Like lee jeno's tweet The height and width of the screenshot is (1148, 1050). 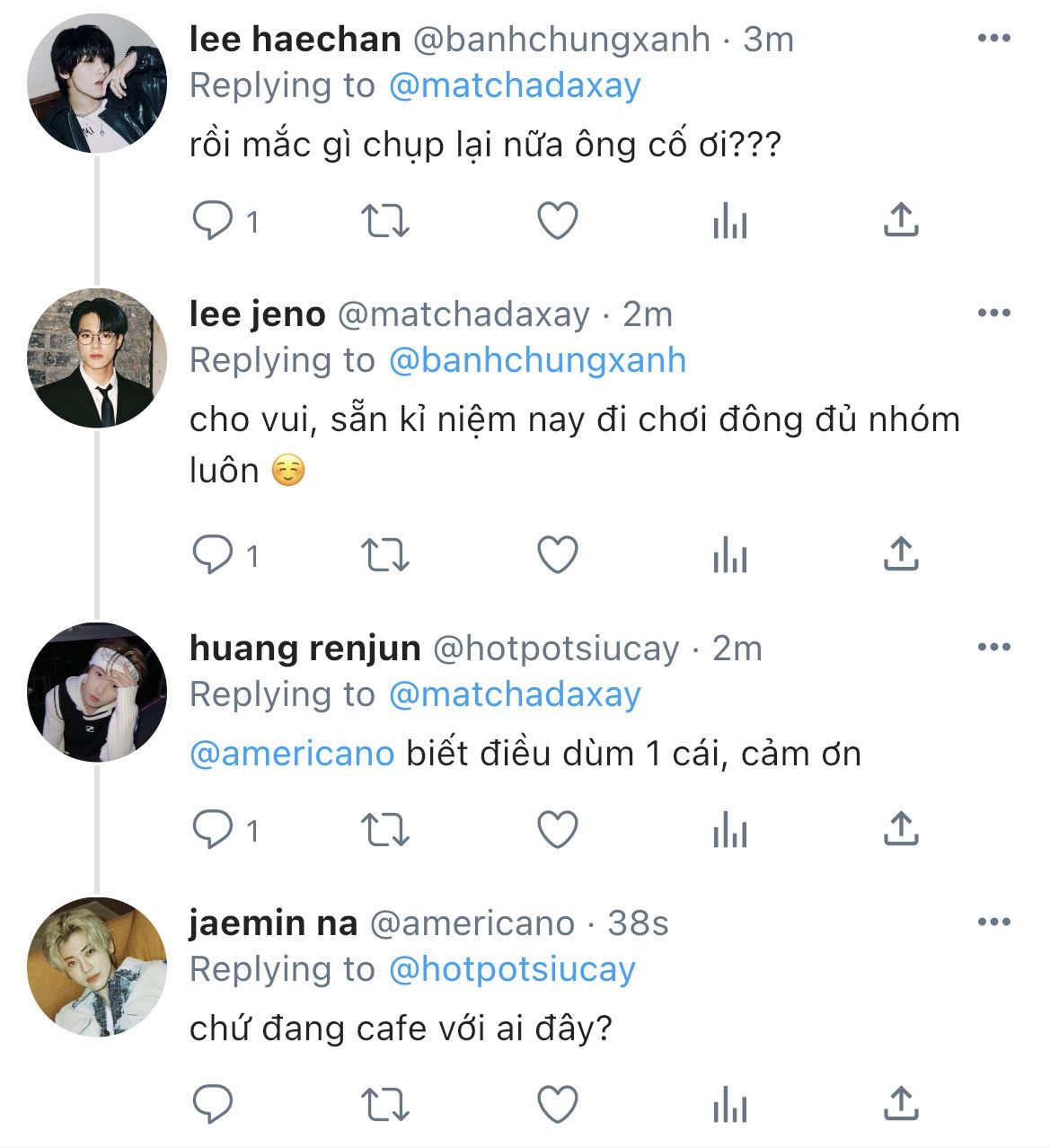coord(557,555)
